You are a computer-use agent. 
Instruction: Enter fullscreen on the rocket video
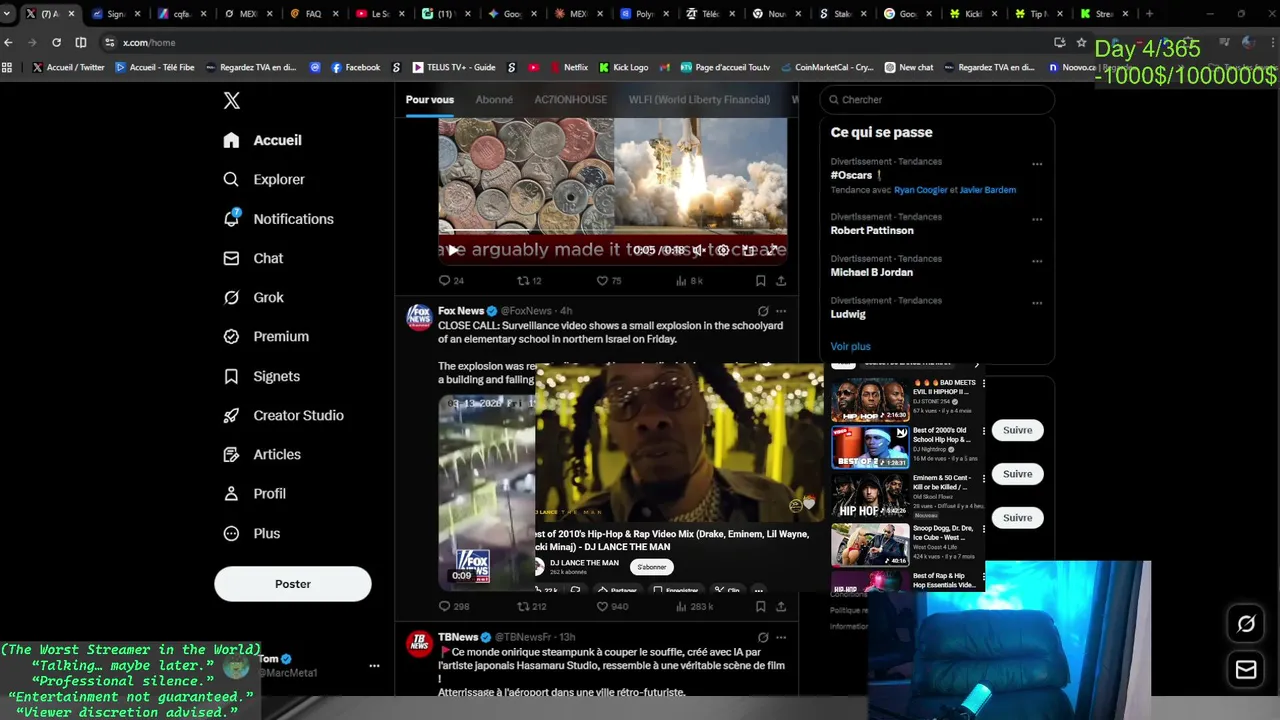(x=772, y=250)
